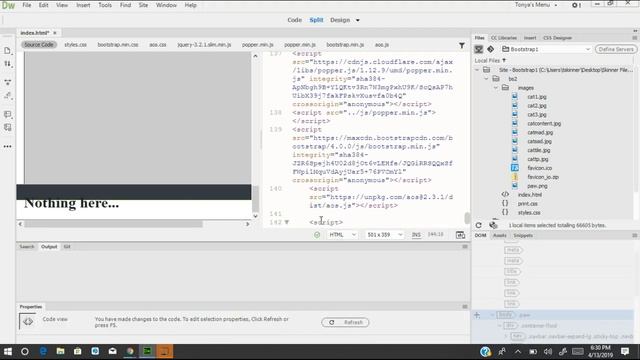Viewport: 640px width, 360px height.
Task: Switch to the Git panel tab
Action: tap(67, 247)
